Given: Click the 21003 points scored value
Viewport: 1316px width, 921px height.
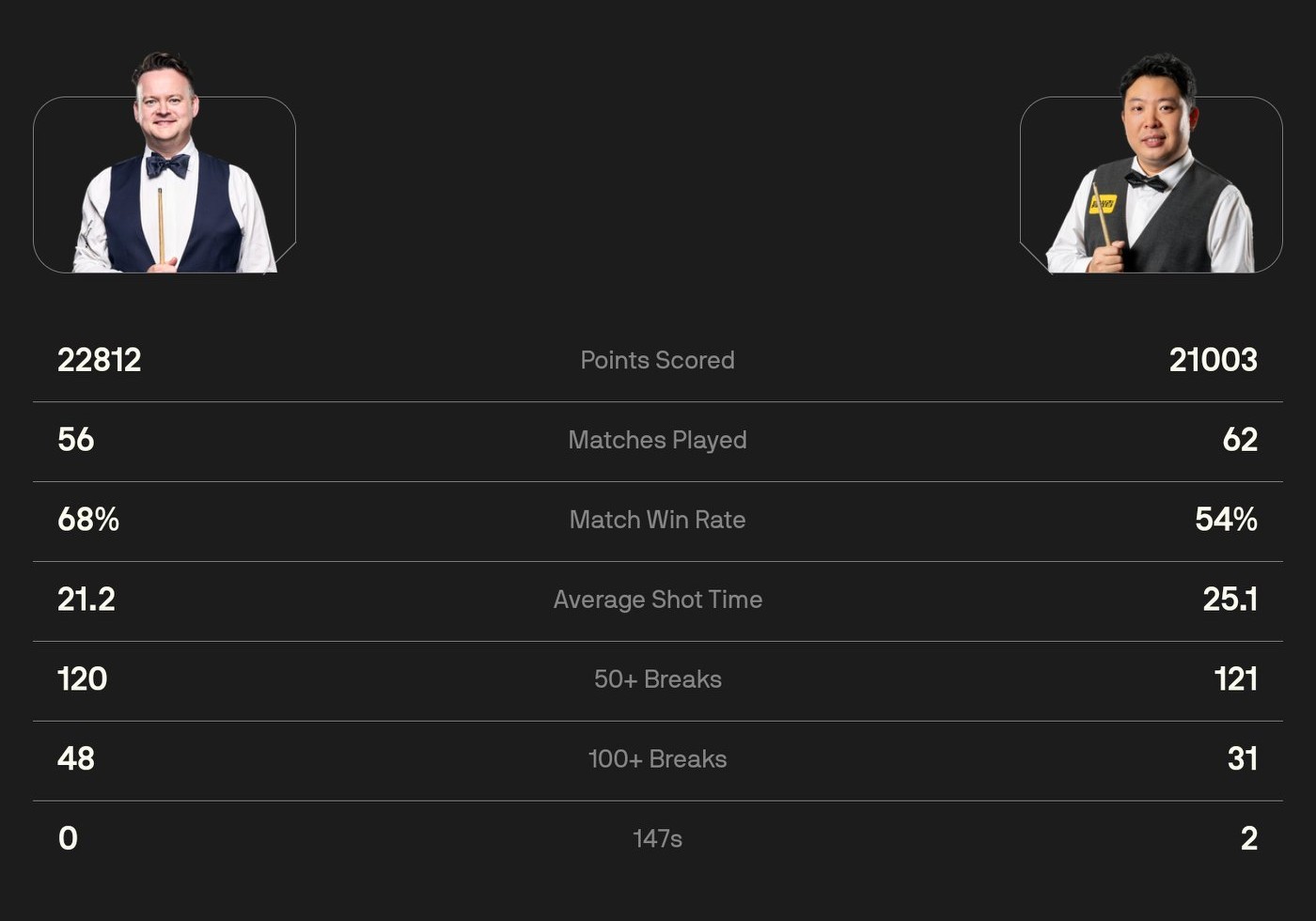Looking at the screenshot, I should [1213, 360].
